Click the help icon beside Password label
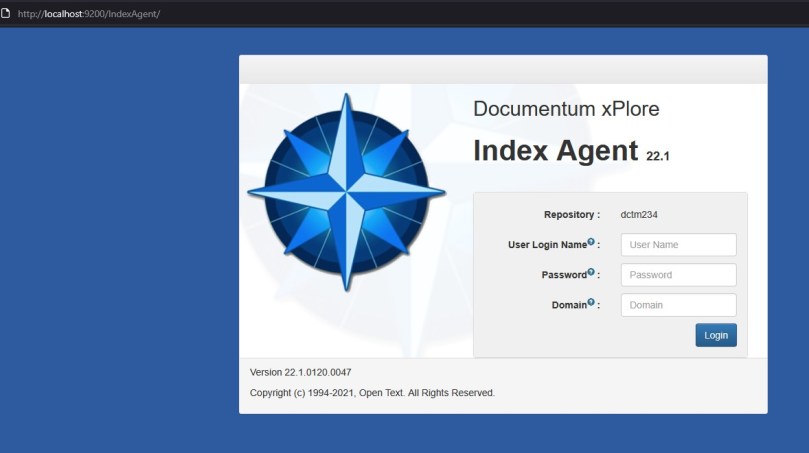This screenshot has height=453, width=809. (x=591, y=272)
